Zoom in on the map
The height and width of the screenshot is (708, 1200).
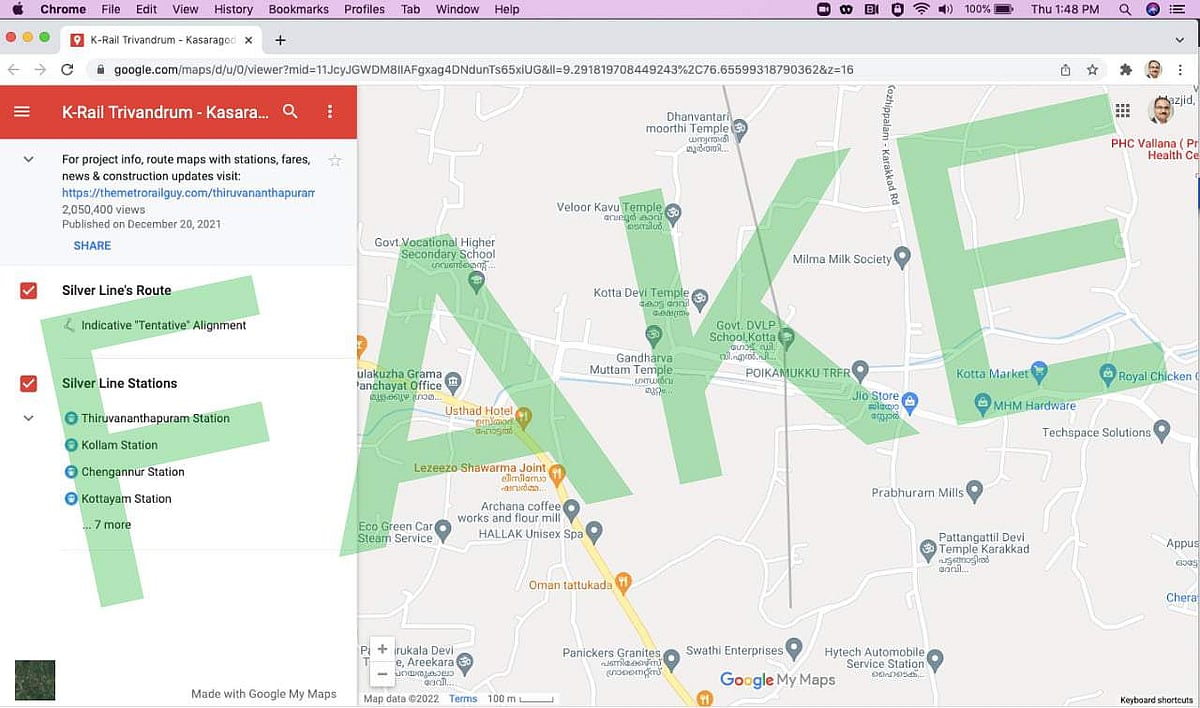382,649
